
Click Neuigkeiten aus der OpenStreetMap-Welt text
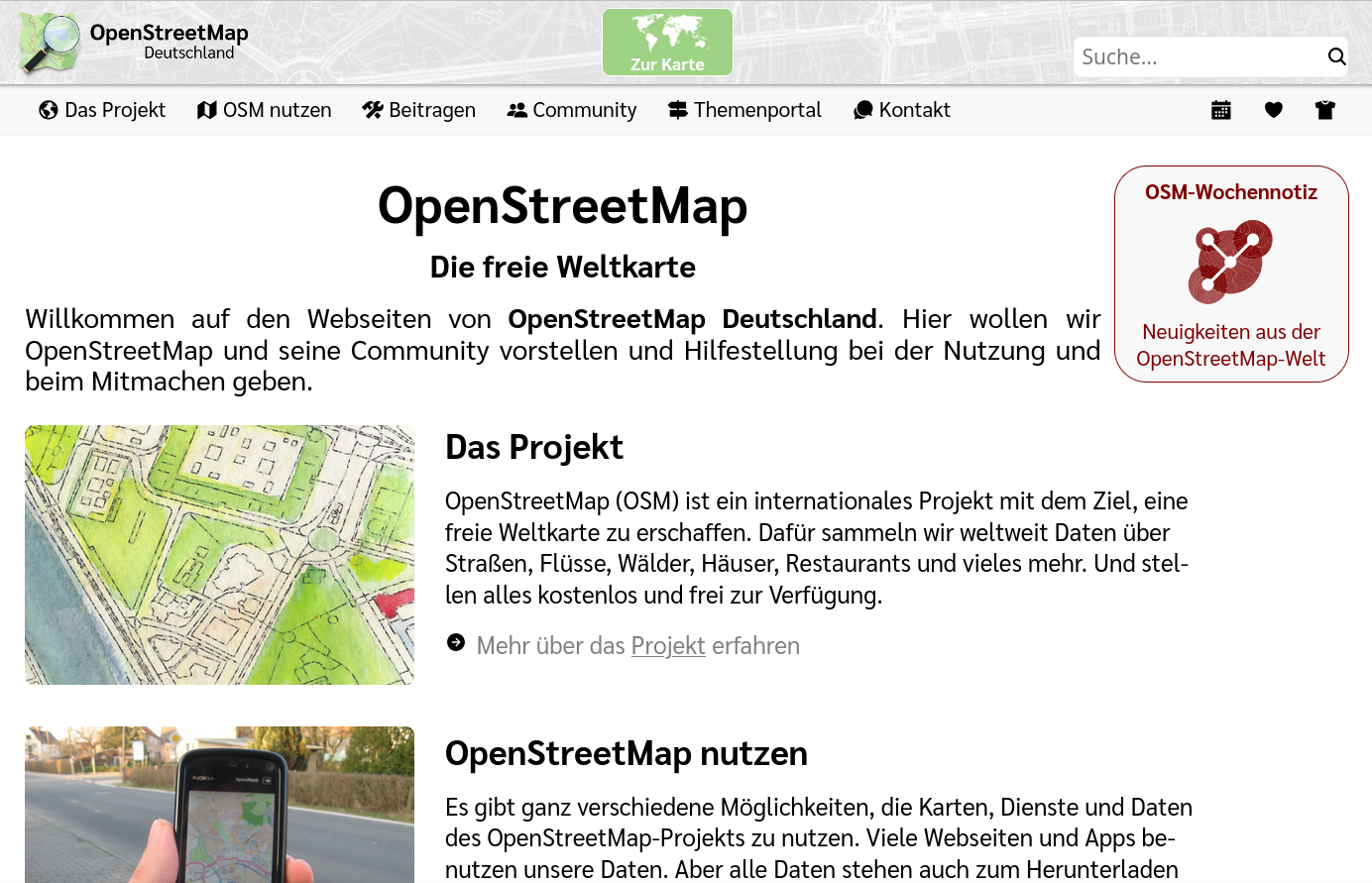(x=1231, y=345)
